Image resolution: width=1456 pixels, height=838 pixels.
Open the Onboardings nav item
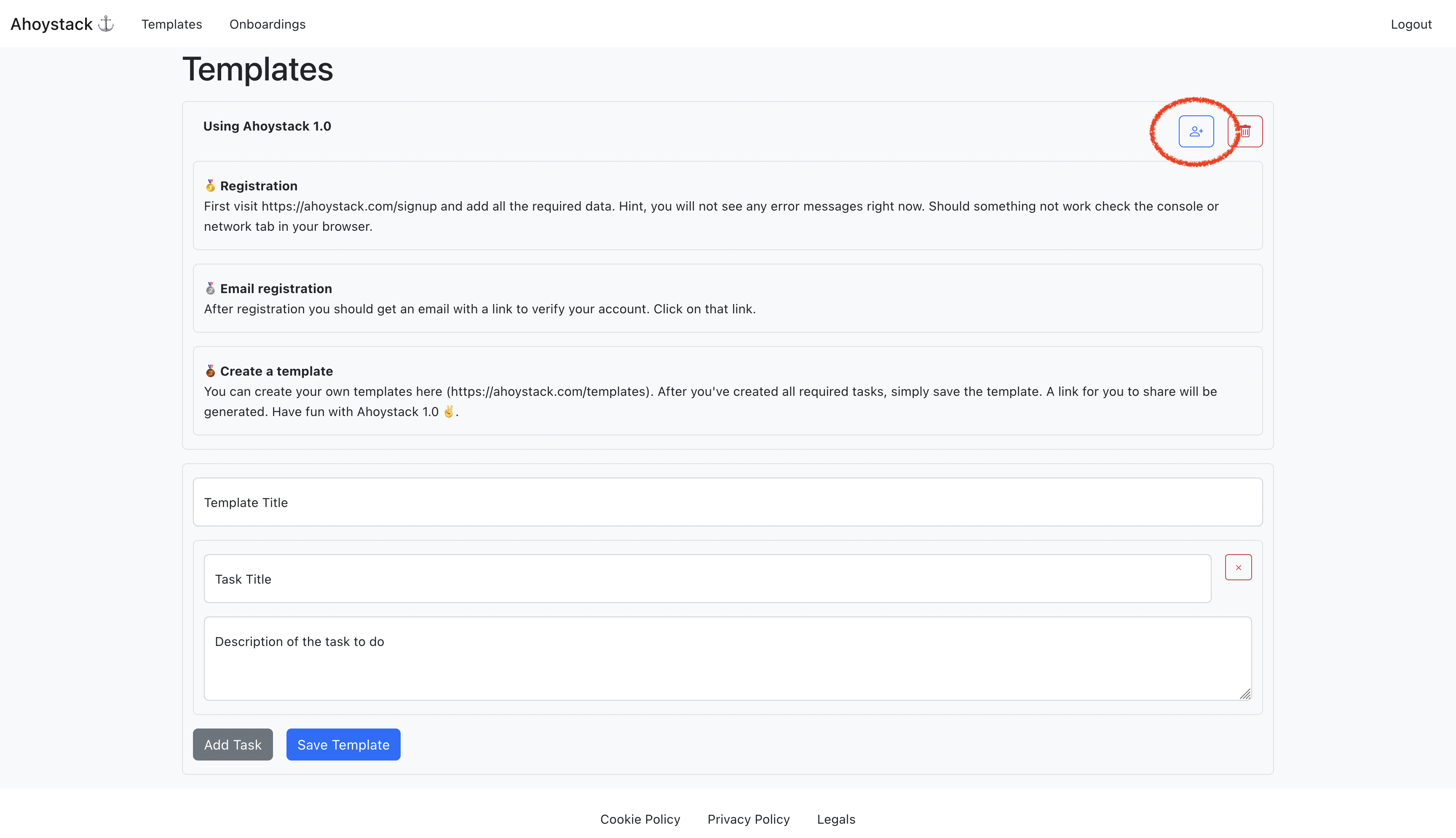268,24
